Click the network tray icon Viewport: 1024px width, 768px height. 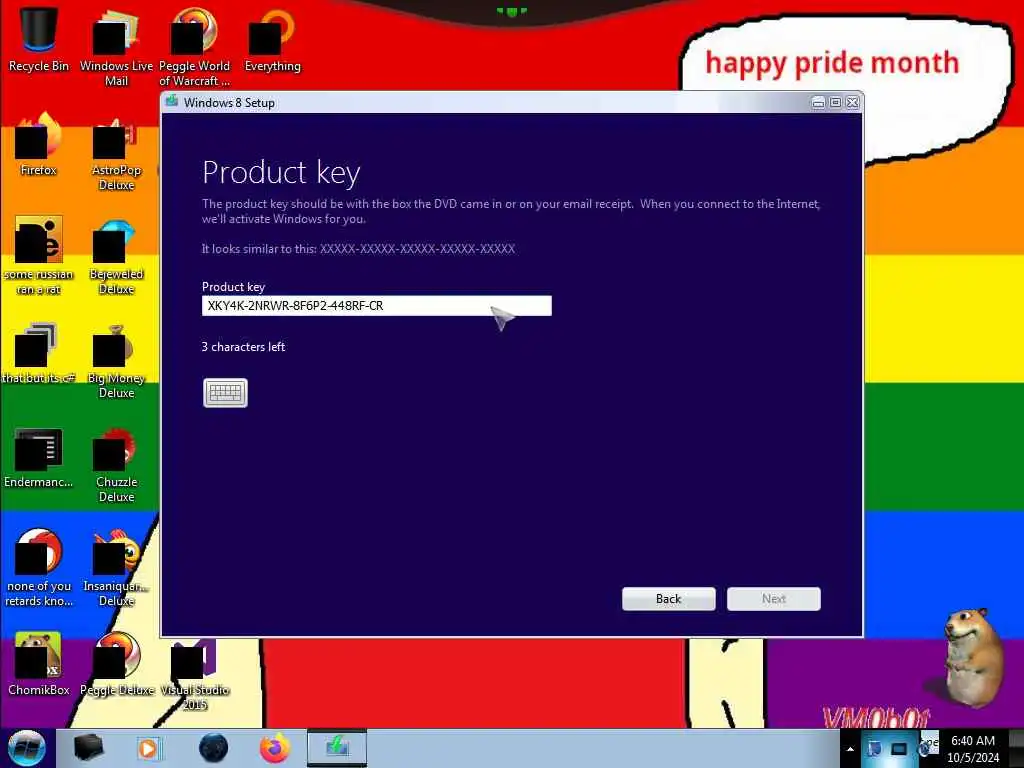pos(874,749)
